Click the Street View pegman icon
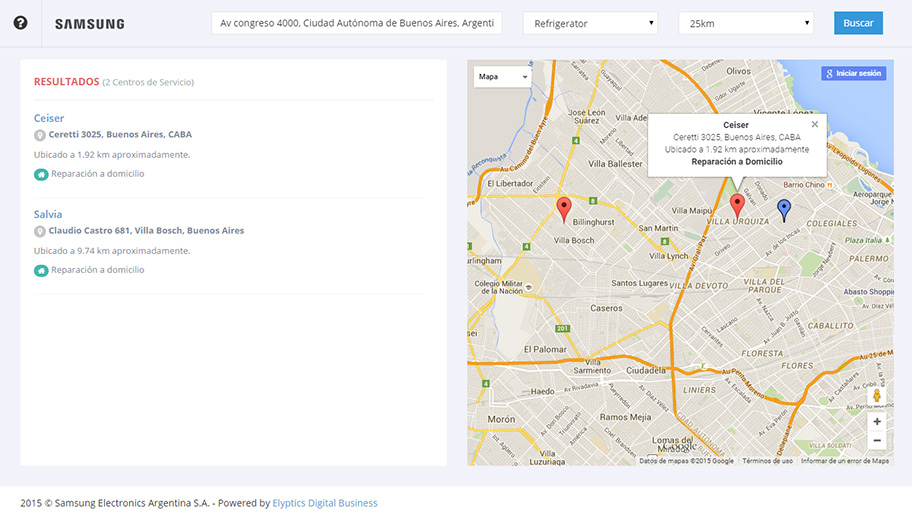The width and height of the screenshot is (912, 520). (x=877, y=396)
